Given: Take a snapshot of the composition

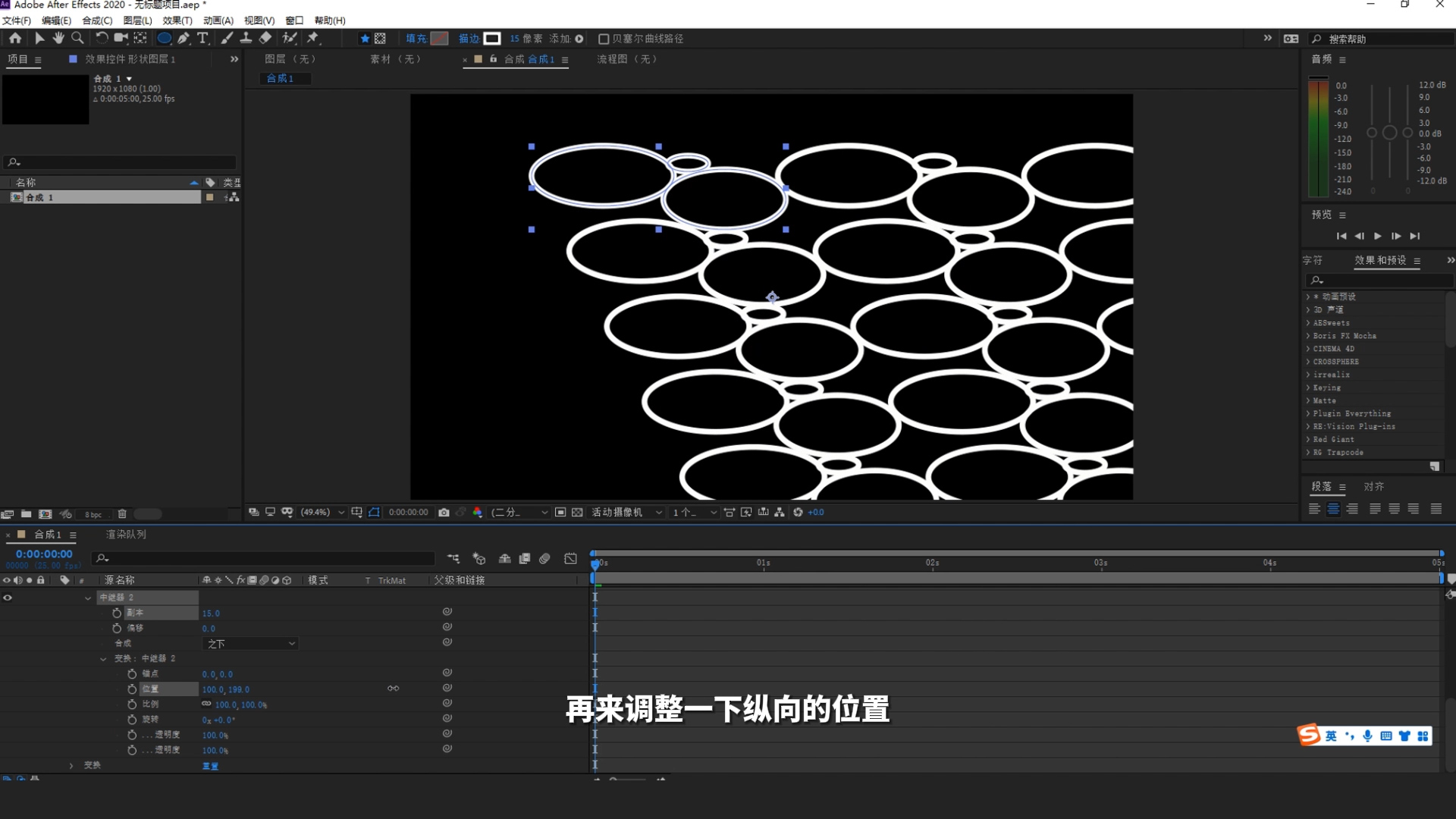Looking at the screenshot, I should (444, 512).
